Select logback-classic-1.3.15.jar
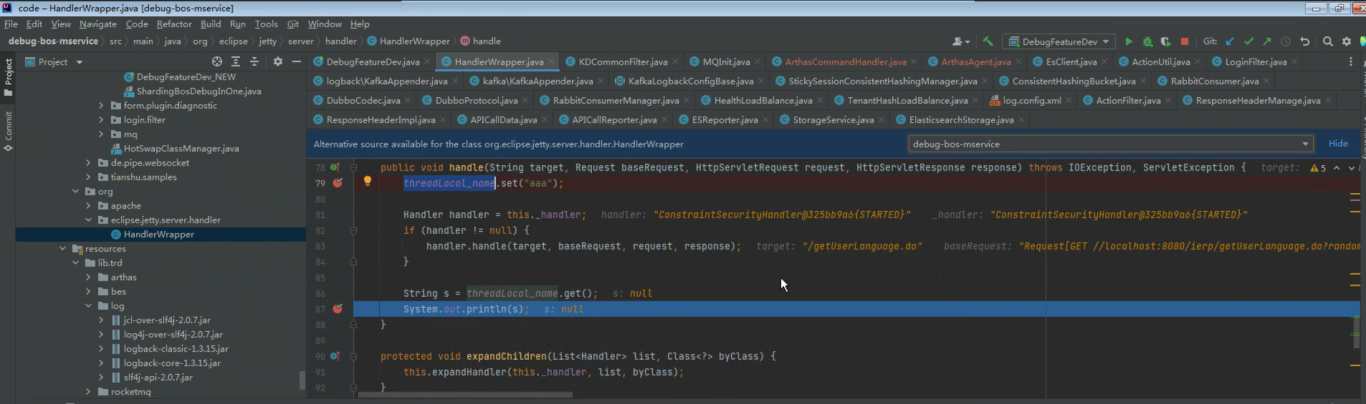The image size is (1366, 404). [176, 349]
